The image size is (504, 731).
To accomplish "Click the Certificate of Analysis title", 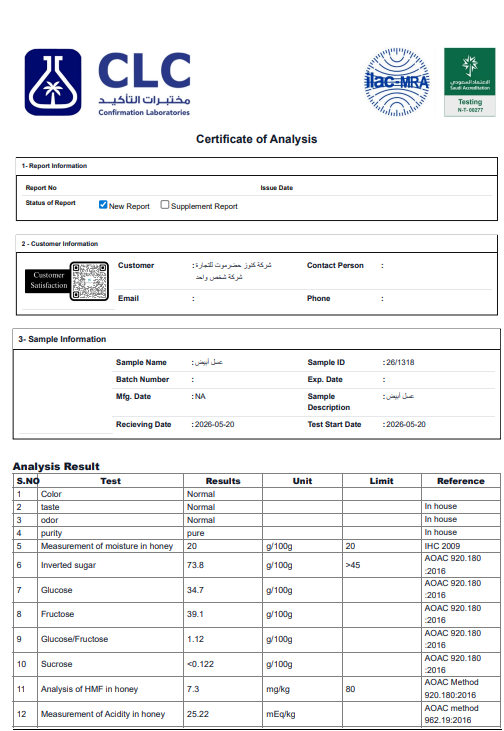I will point(256,139).
